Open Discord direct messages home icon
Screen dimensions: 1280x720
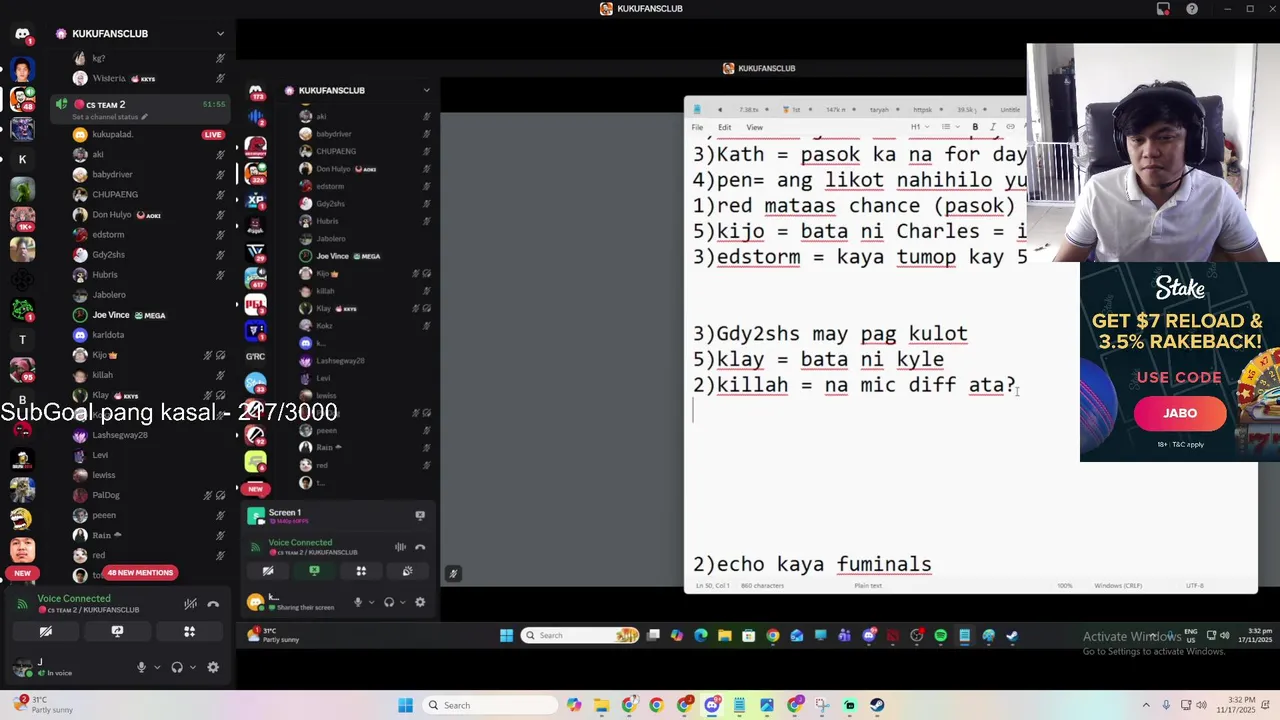point(22,34)
